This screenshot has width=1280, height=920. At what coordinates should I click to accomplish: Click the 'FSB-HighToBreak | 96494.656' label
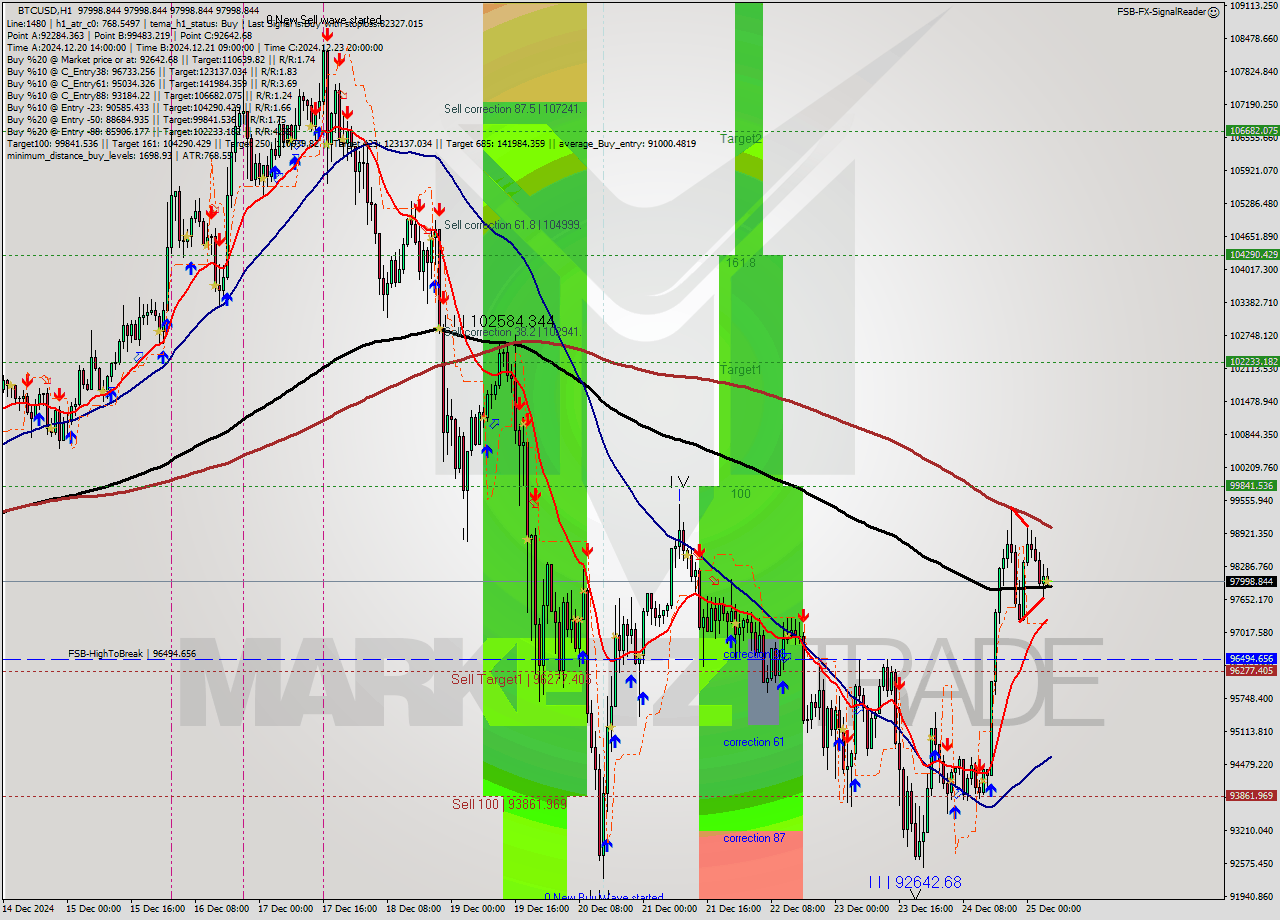click(132, 654)
